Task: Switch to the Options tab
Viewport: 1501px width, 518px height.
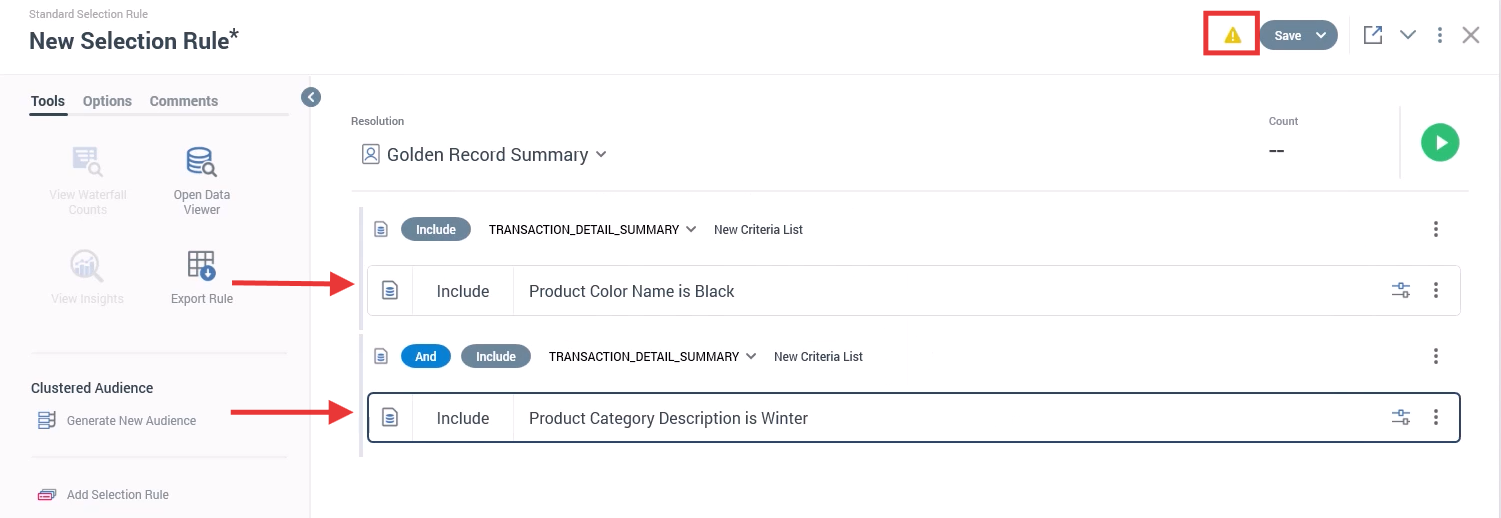Action: coord(107,101)
